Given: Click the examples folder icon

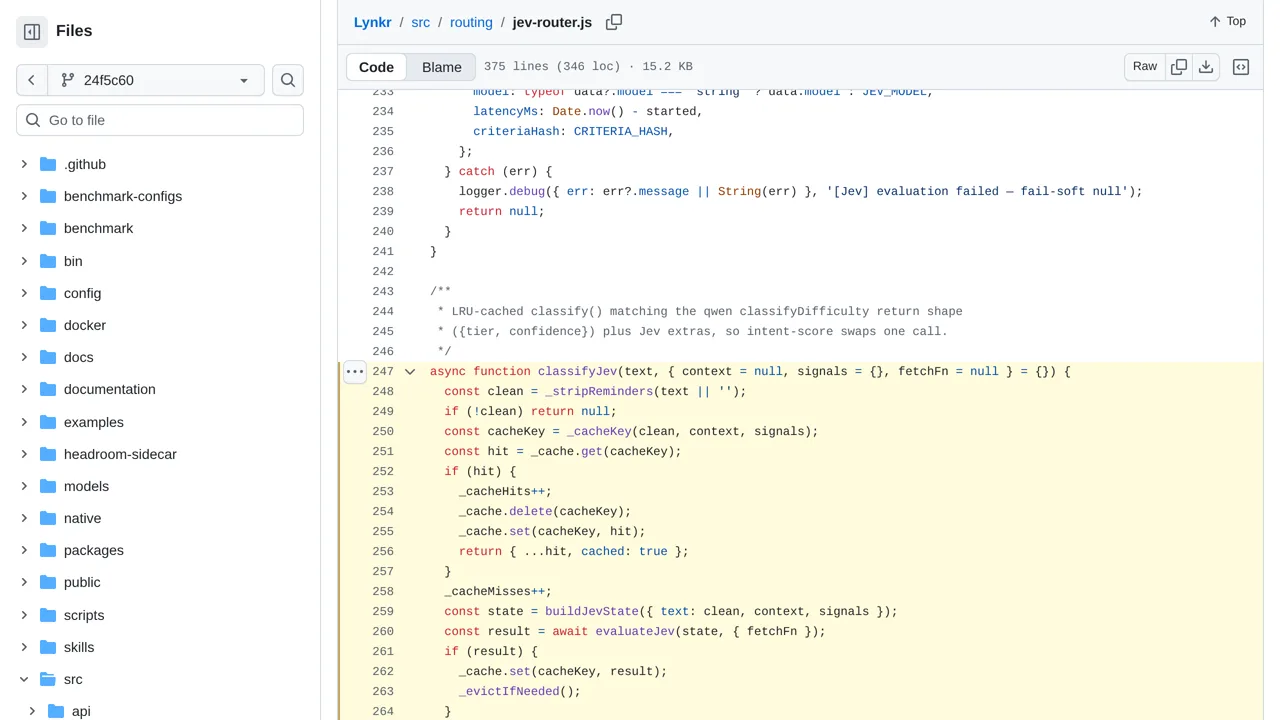Looking at the screenshot, I should (x=48, y=422).
